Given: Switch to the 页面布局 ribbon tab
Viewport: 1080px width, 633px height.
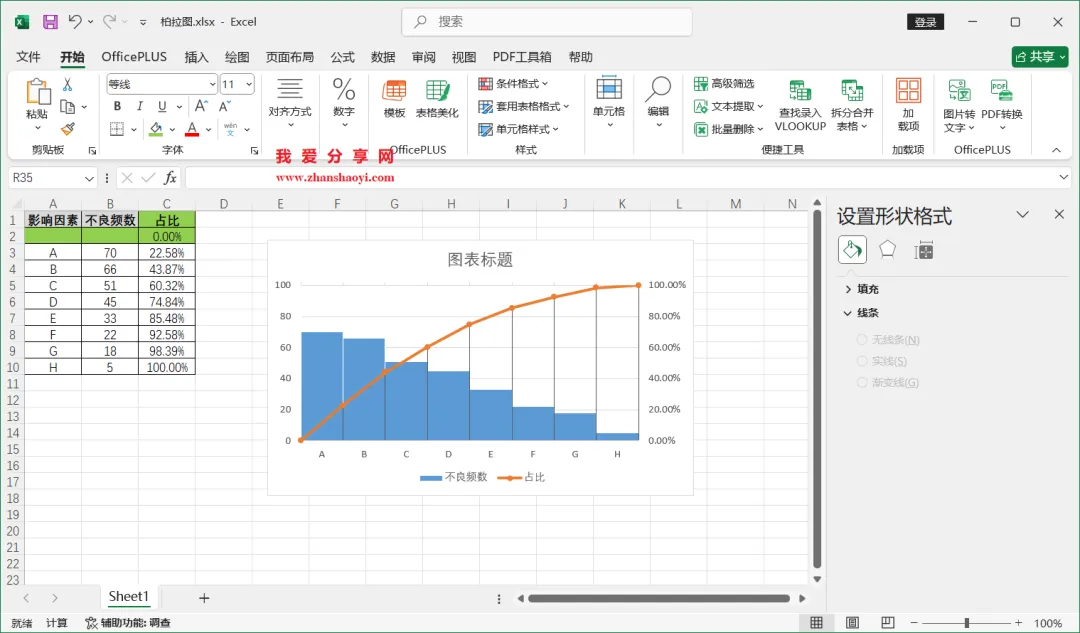Looking at the screenshot, I should [289, 57].
